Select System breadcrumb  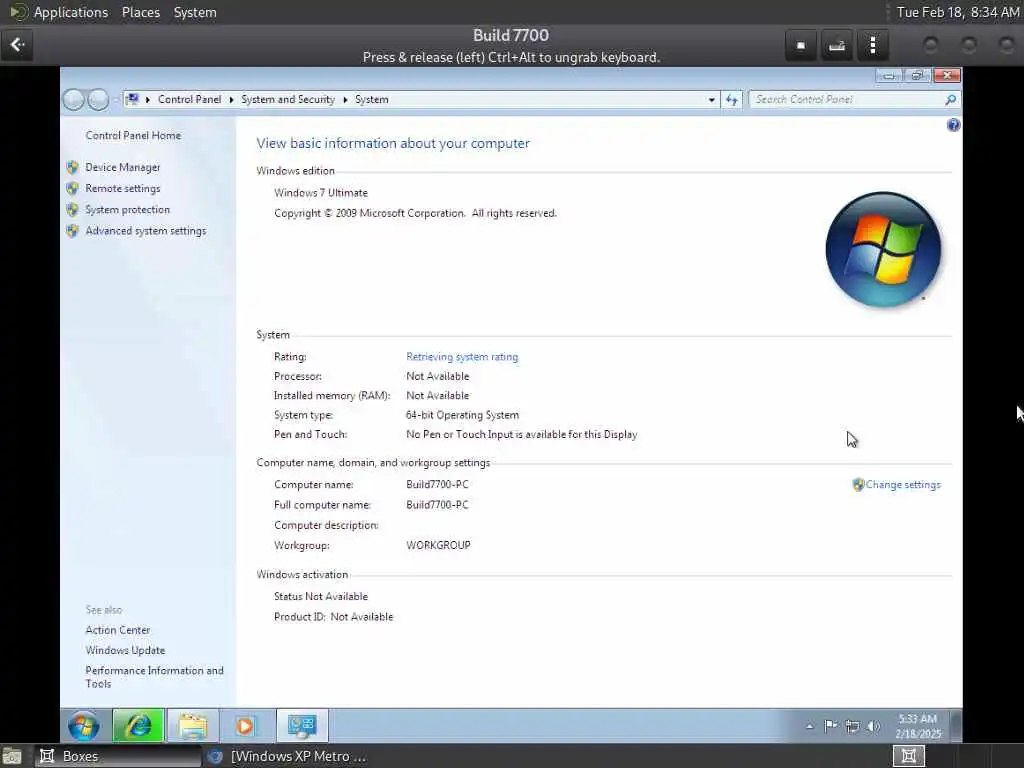372,99
